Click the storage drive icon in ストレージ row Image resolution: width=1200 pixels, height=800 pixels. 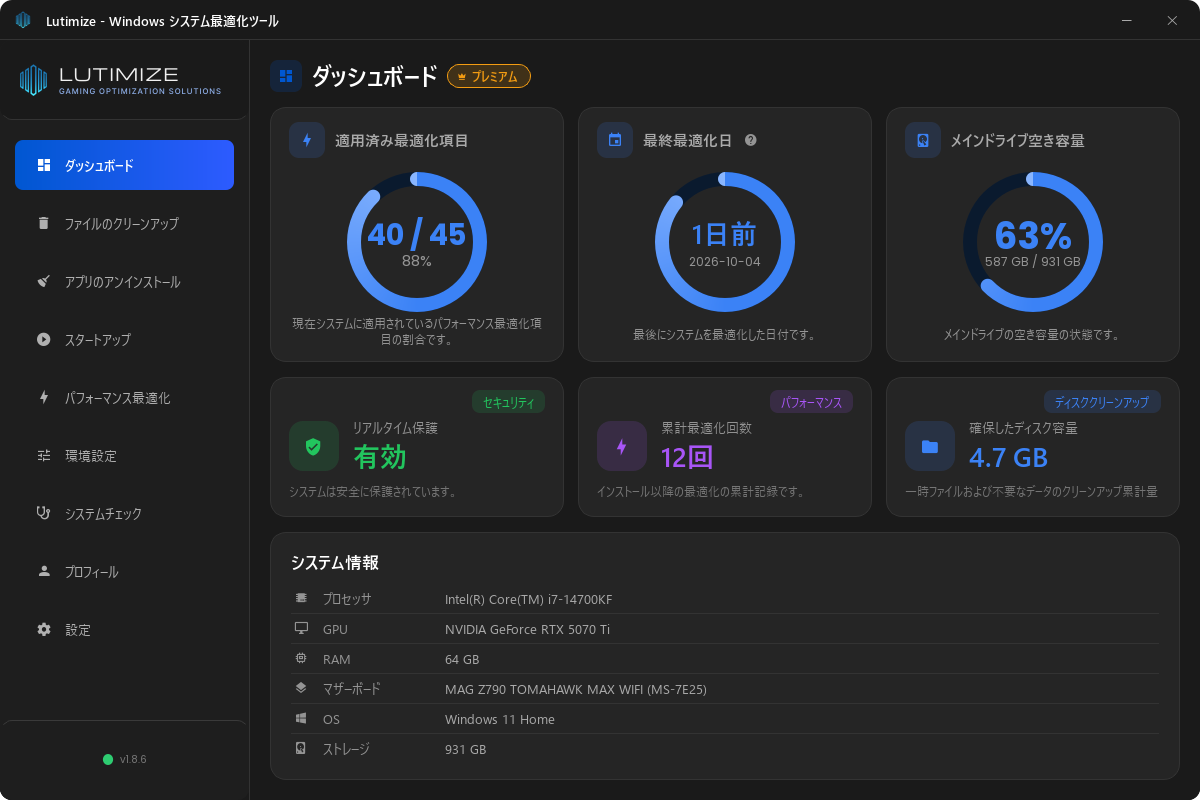coord(301,748)
